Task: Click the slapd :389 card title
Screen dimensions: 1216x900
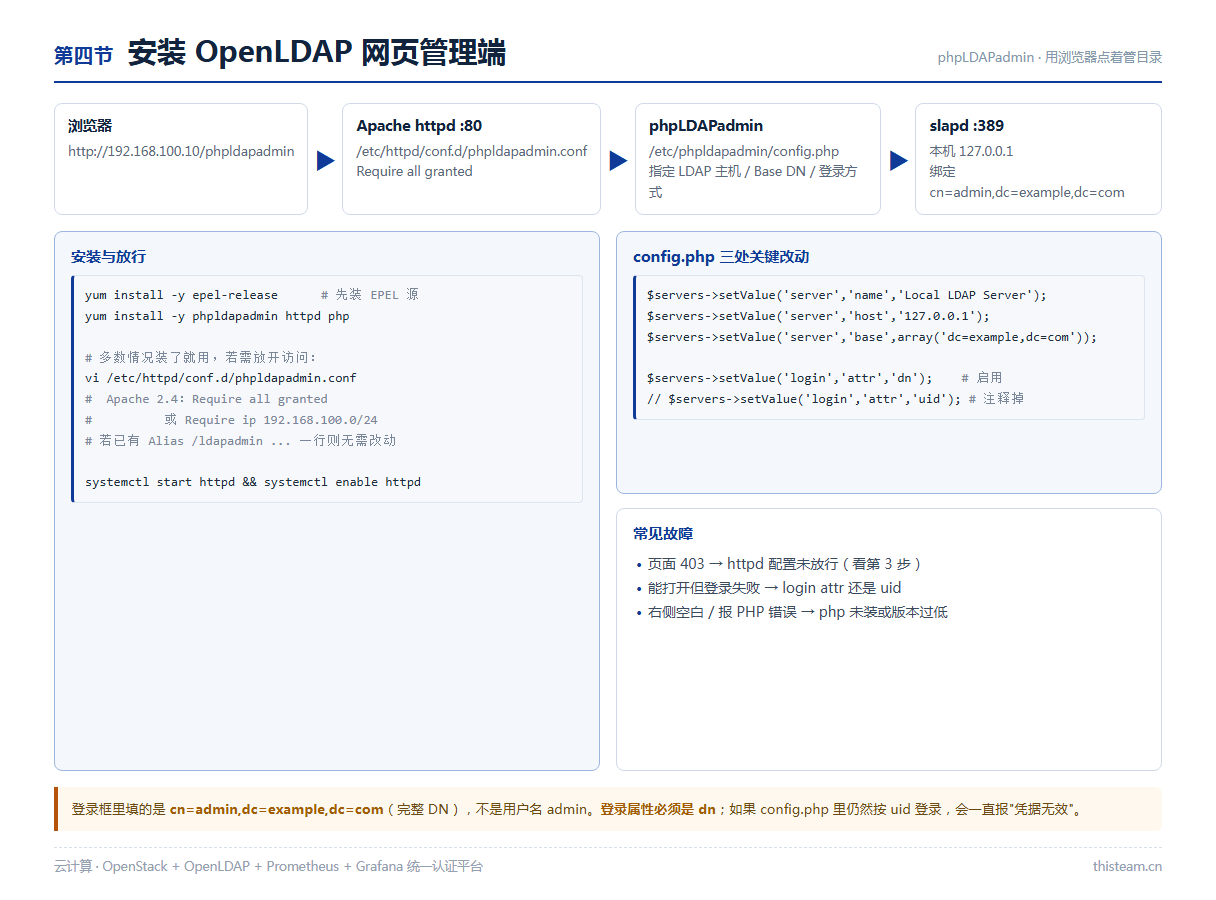Action: [x=966, y=126]
